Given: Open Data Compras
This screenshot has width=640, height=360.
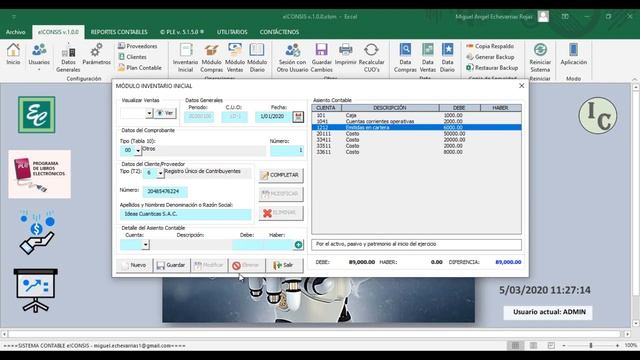Looking at the screenshot, I should [x=405, y=58].
